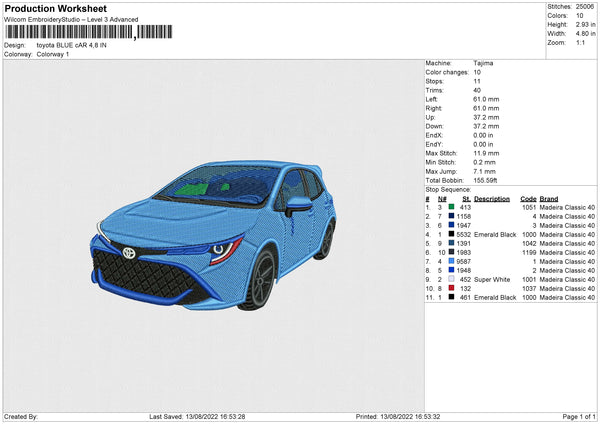Click the blue car embroidery design preview
This screenshot has height=424, width=600.
coord(213,235)
